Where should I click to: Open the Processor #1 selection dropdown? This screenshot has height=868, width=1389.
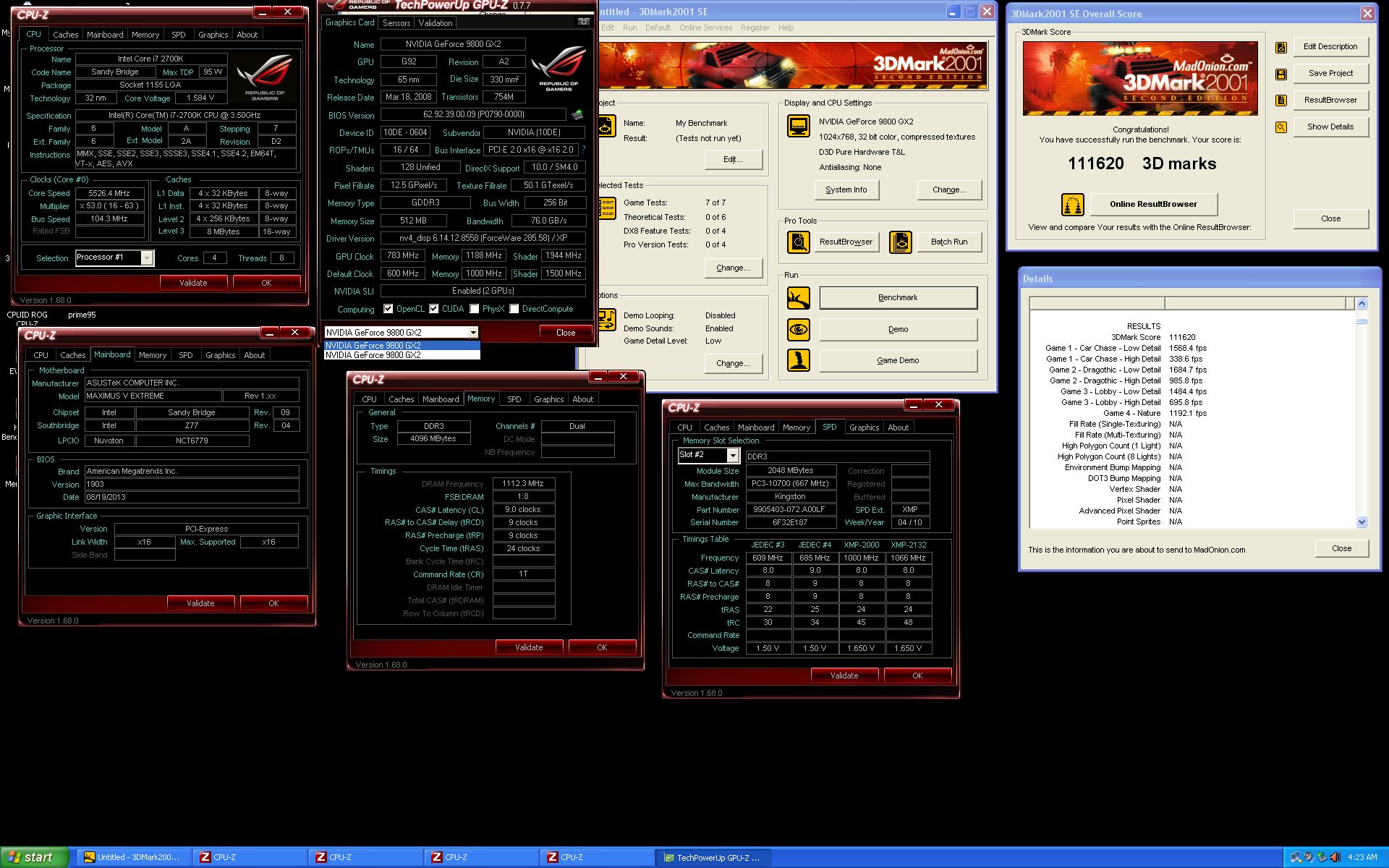(x=147, y=258)
